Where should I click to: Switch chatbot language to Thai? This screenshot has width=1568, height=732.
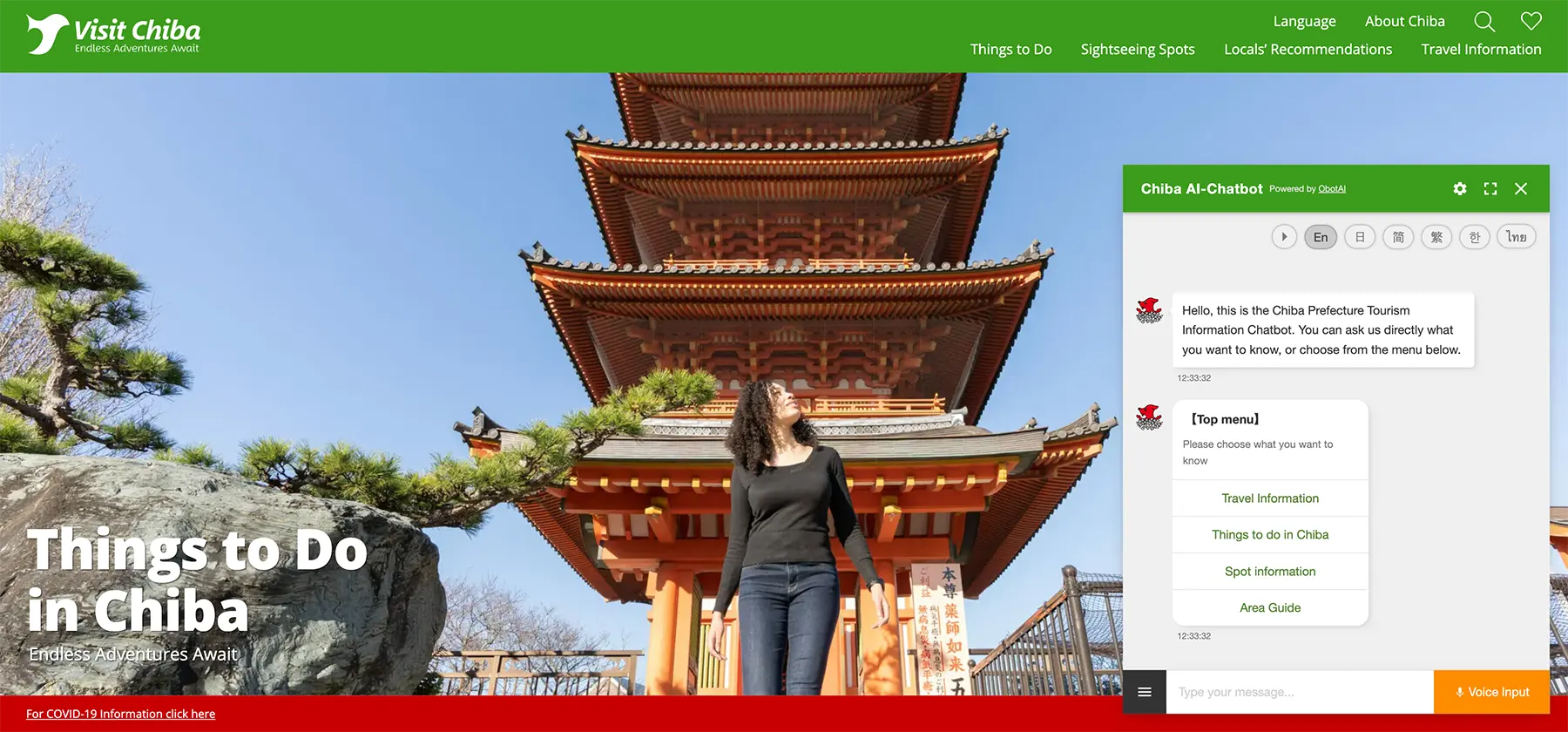[1517, 237]
